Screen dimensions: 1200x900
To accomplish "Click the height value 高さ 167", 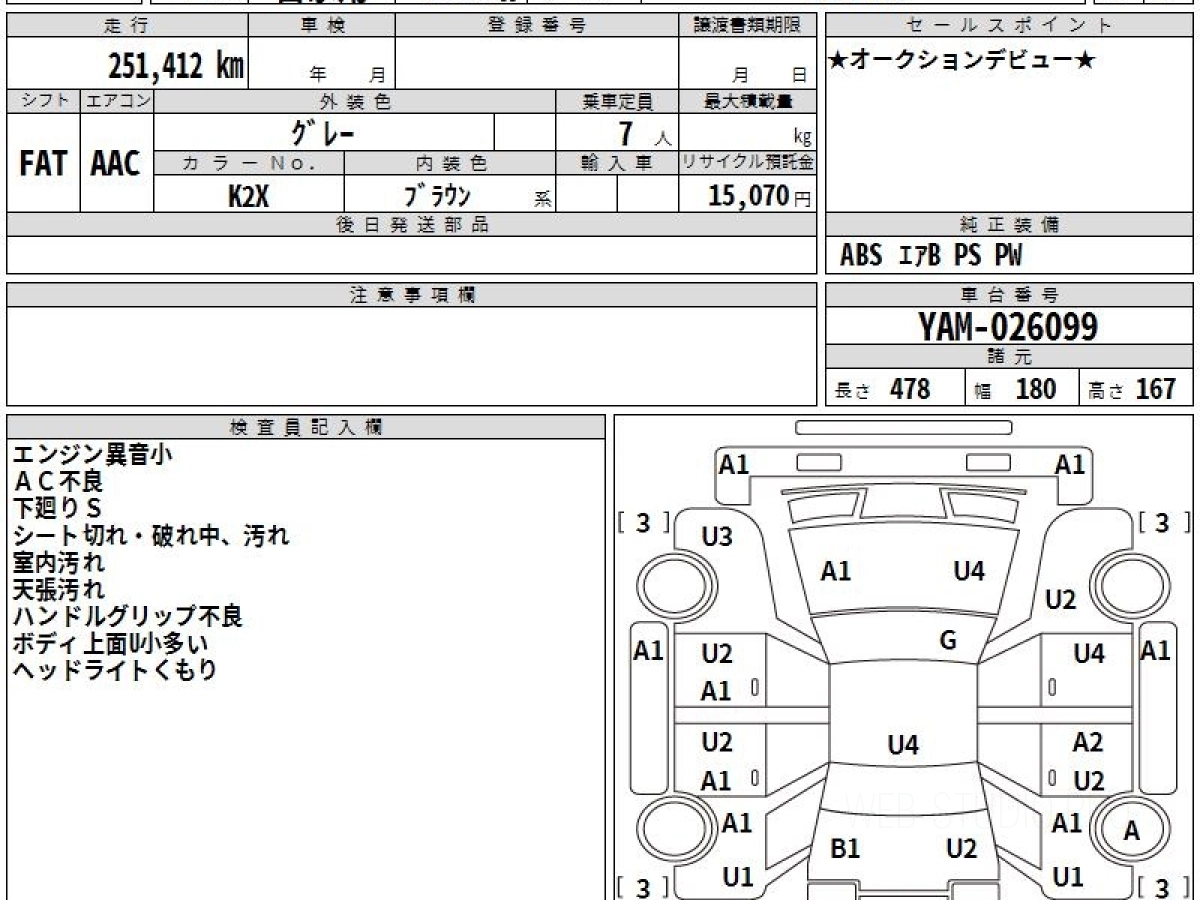I will click(x=1133, y=389).
